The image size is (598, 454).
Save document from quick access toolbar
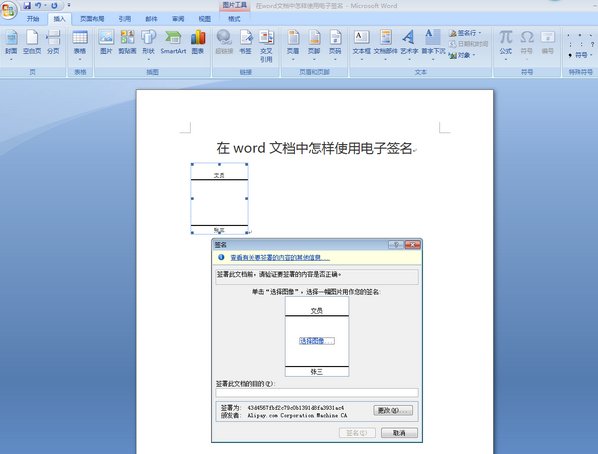[27, 5]
